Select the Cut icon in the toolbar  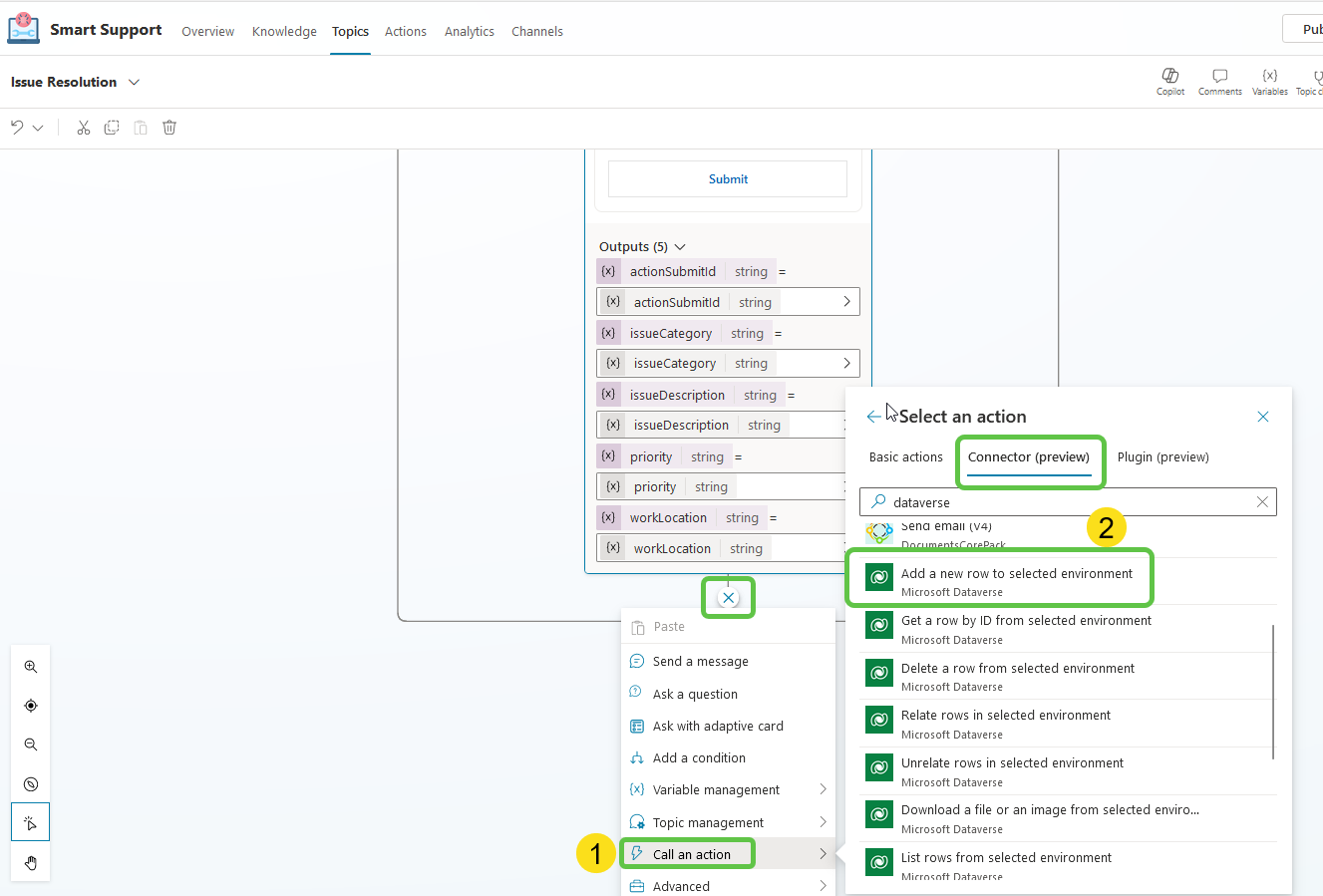click(83, 127)
